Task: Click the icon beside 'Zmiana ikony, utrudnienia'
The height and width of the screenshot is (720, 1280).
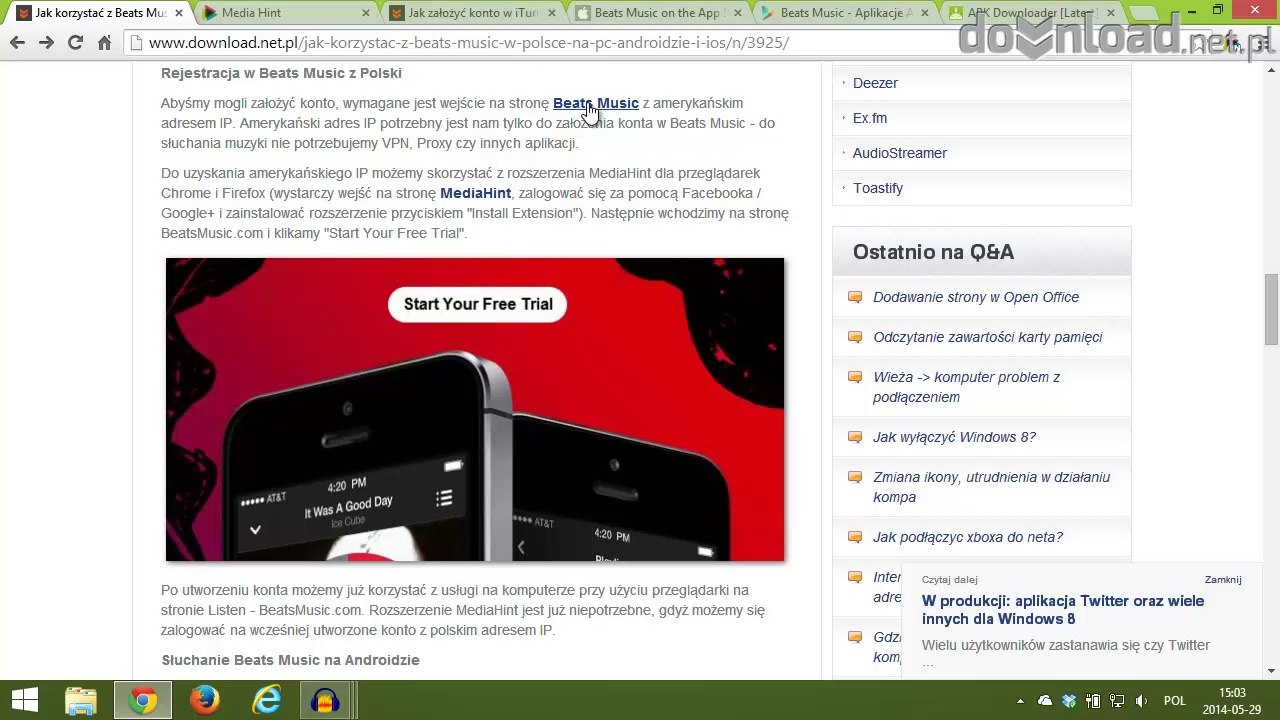Action: coord(855,477)
